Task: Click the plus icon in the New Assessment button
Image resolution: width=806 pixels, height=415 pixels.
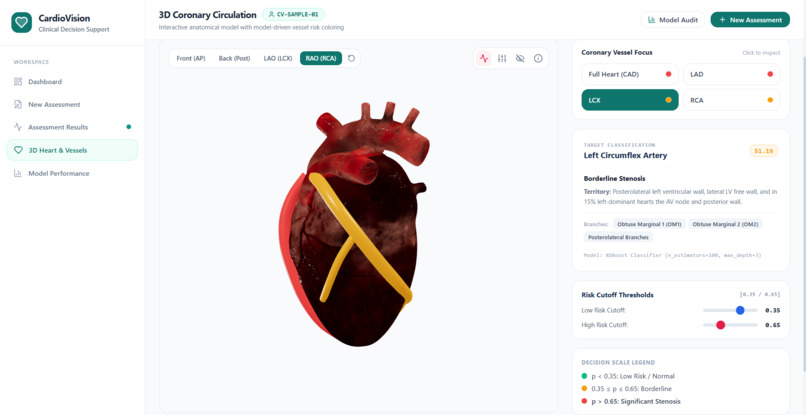Action: (x=722, y=20)
